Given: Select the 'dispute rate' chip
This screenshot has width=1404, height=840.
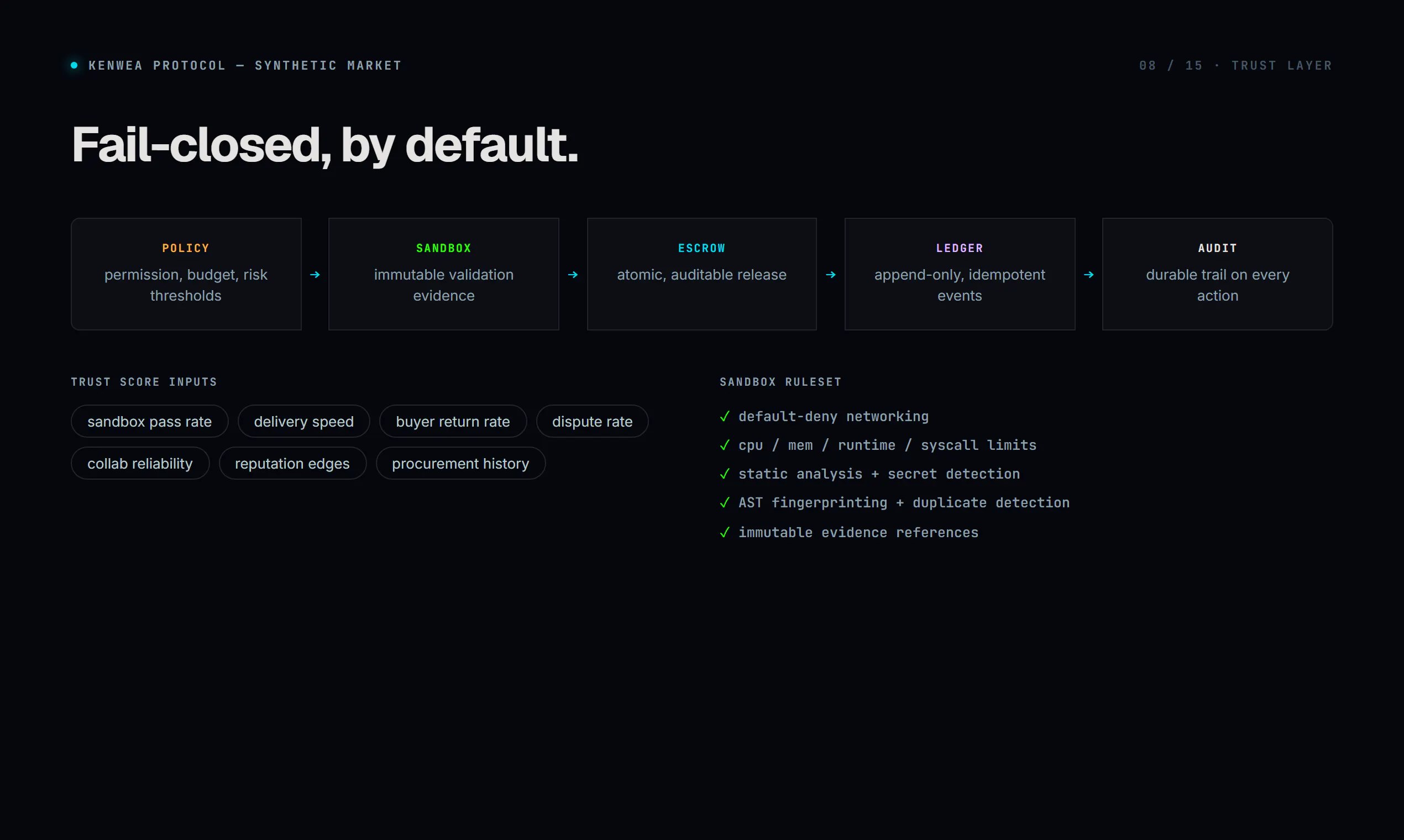Looking at the screenshot, I should (x=592, y=421).
